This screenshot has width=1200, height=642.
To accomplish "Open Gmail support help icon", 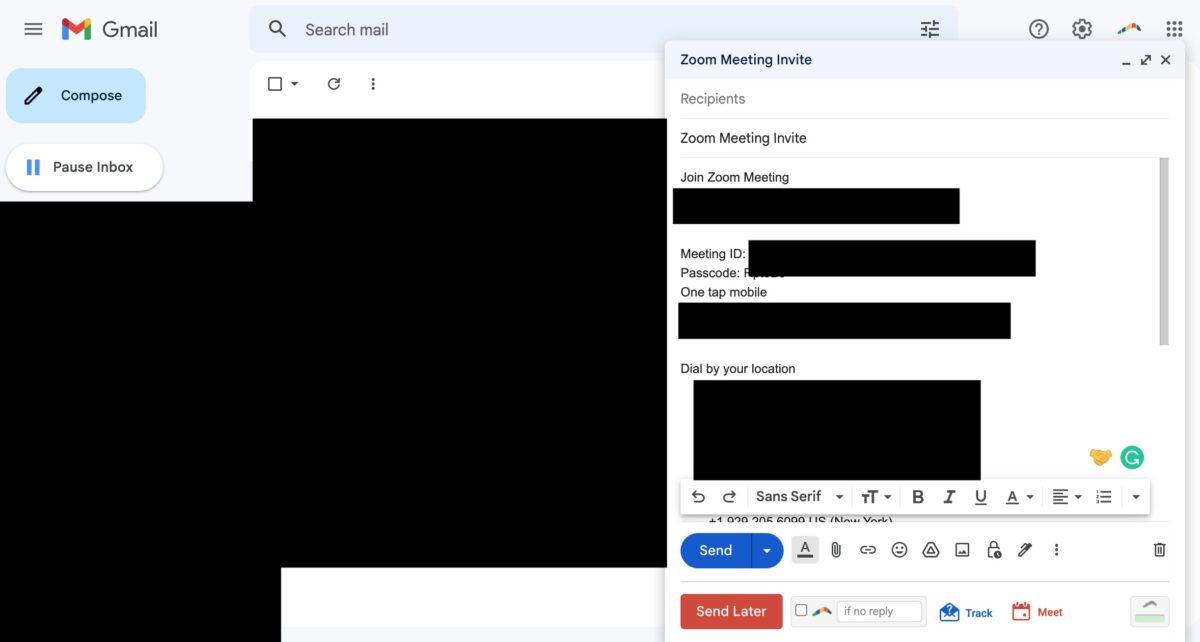I will [1039, 29].
